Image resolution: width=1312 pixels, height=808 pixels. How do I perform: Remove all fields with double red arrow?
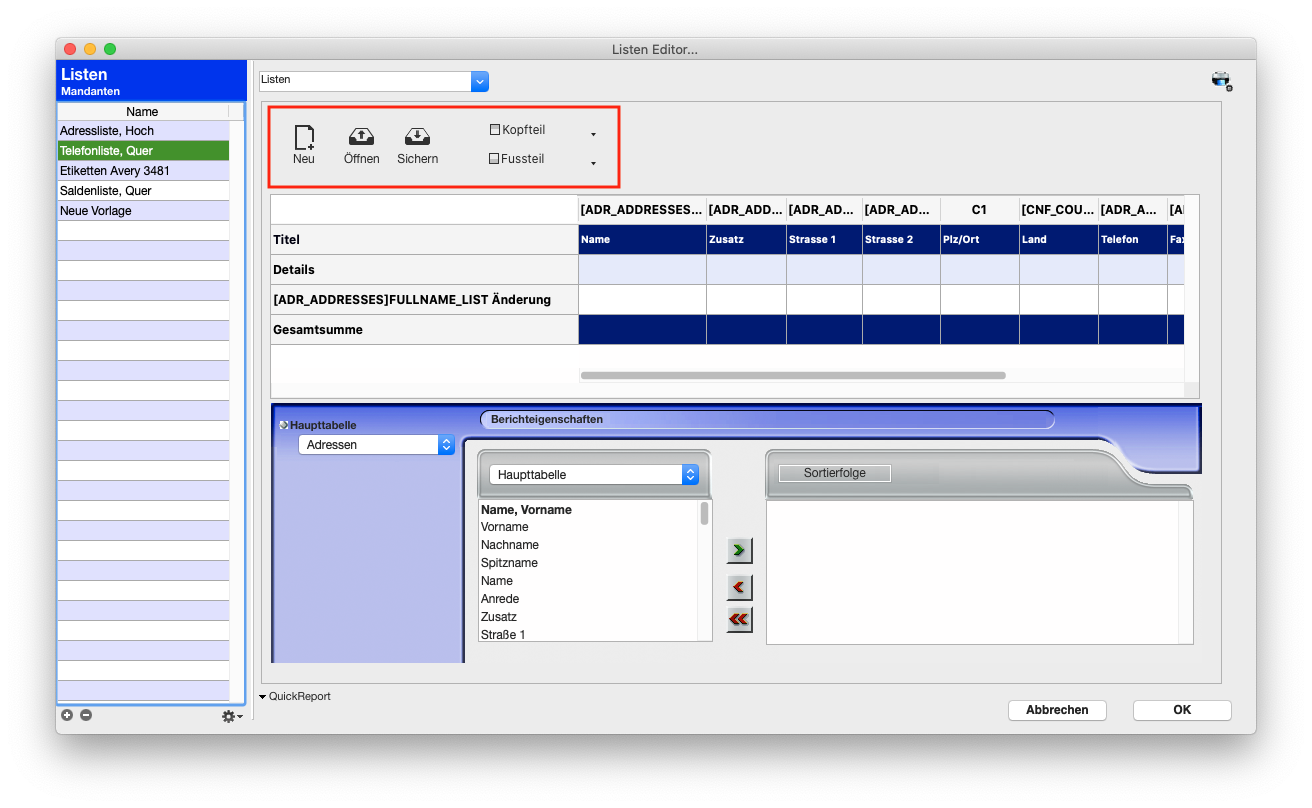739,620
